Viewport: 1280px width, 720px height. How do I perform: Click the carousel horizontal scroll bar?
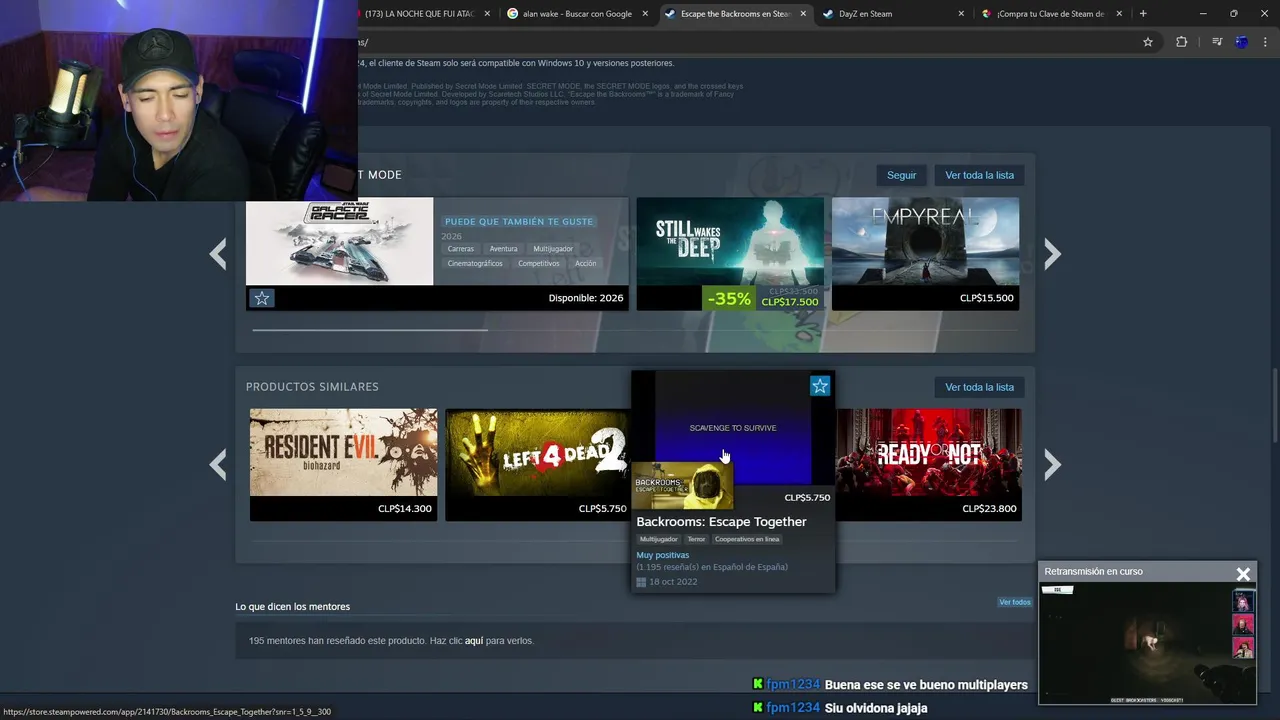tap(370, 329)
